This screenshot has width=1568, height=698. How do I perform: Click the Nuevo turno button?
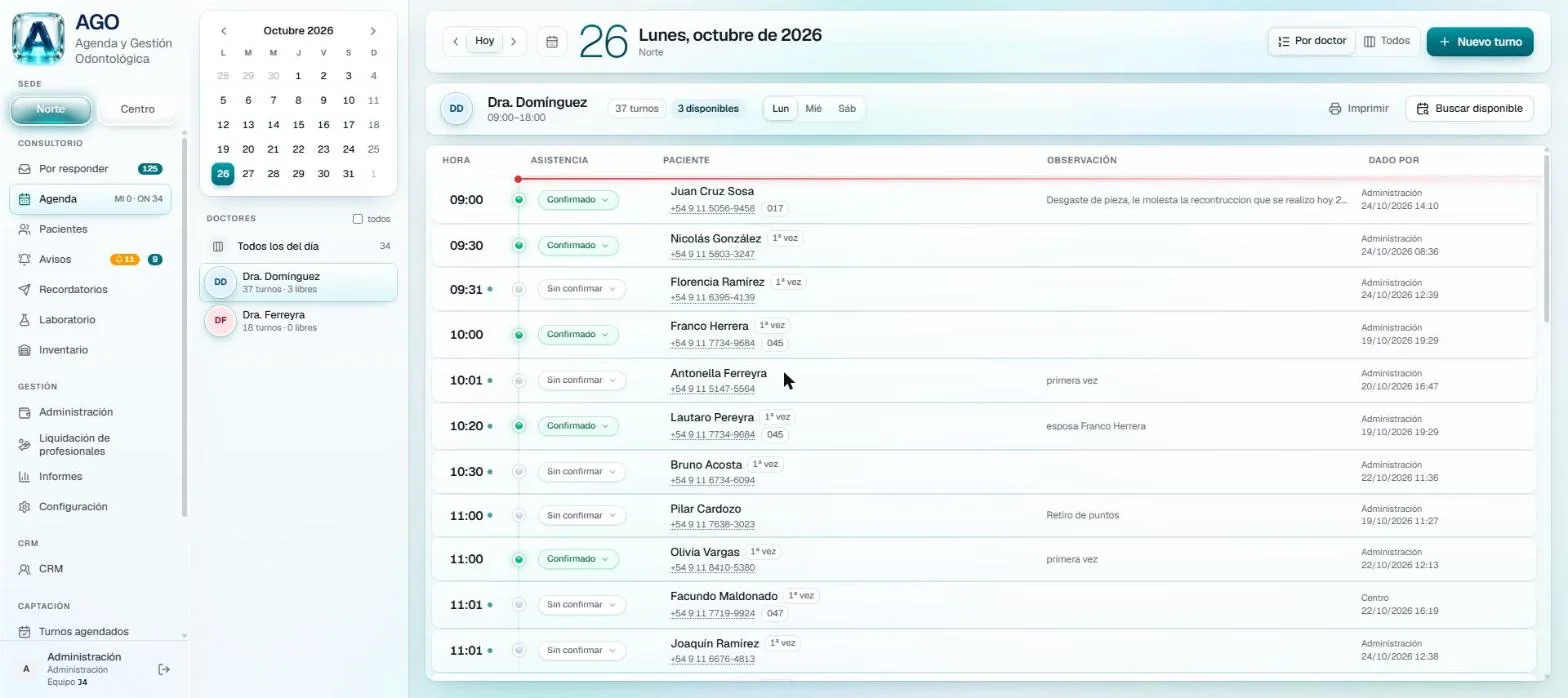pyautogui.click(x=1480, y=42)
